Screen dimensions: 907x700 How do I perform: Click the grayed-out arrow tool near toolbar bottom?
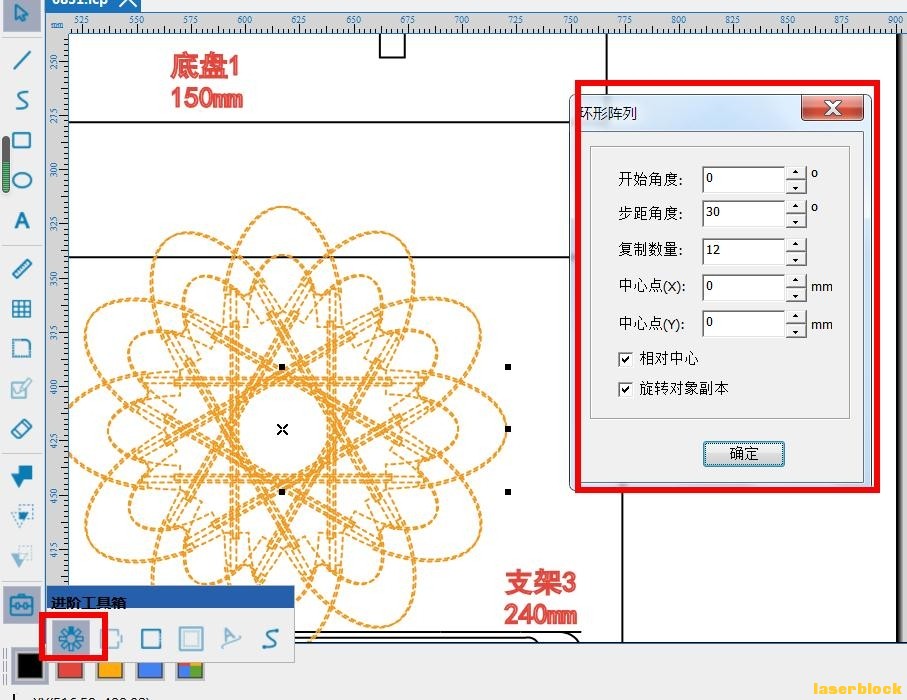22,555
